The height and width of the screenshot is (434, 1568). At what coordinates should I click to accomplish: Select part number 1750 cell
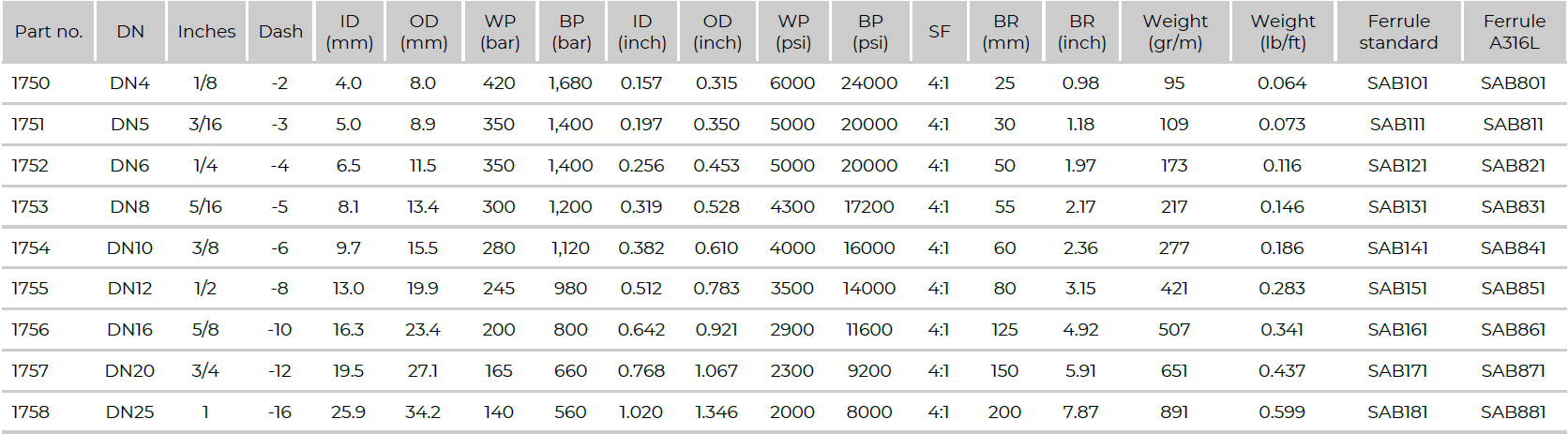[x=31, y=83]
